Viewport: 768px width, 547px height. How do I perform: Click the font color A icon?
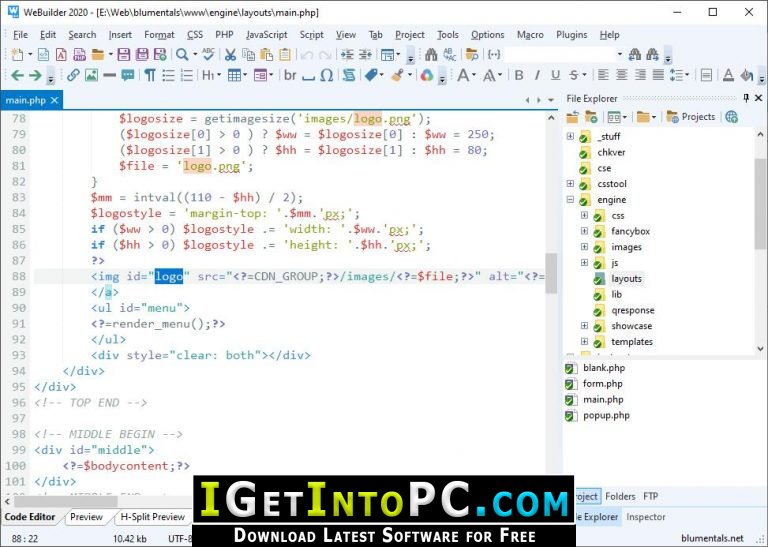(x=728, y=75)
